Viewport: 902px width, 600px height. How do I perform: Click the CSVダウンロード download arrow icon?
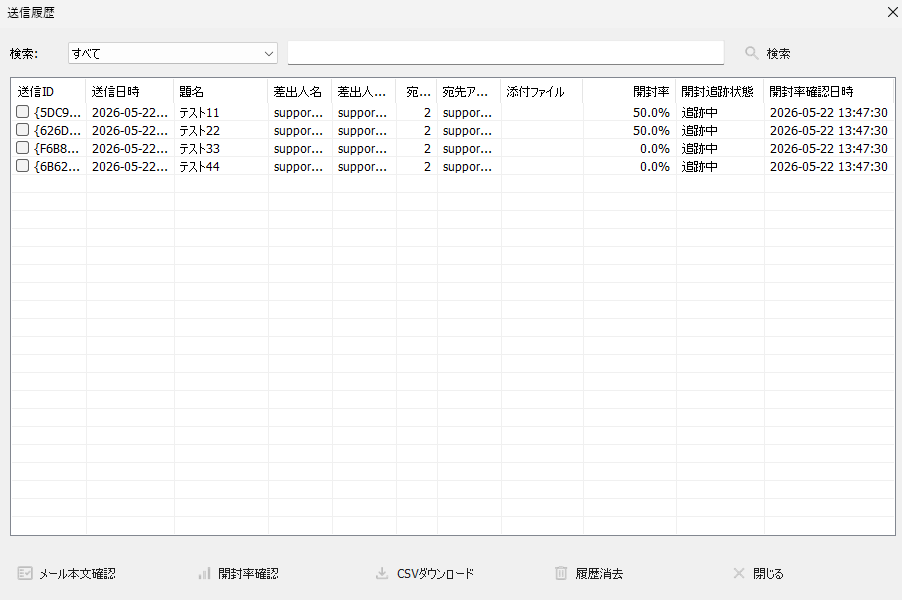coord(381,573)
